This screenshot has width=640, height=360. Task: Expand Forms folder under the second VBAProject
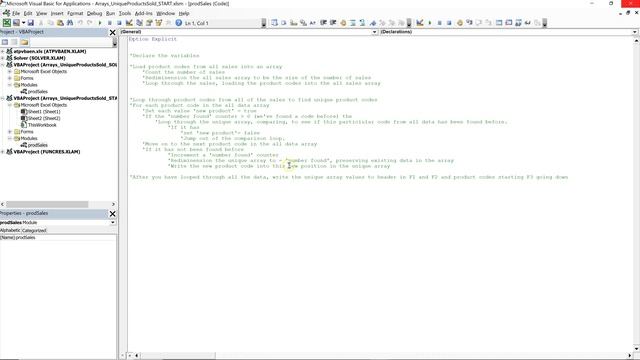click(10, 132)
